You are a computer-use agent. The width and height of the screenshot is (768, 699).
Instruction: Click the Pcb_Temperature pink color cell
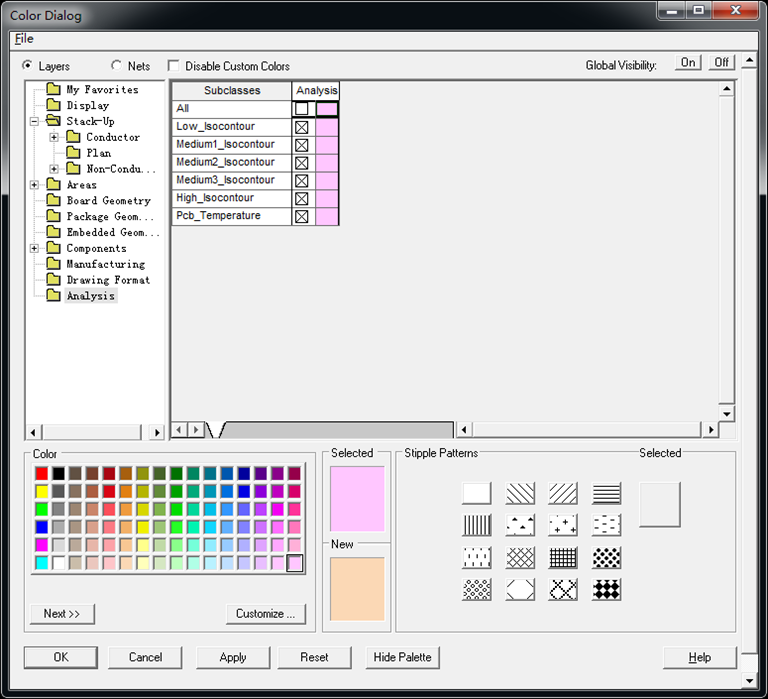tap(327, 216)
